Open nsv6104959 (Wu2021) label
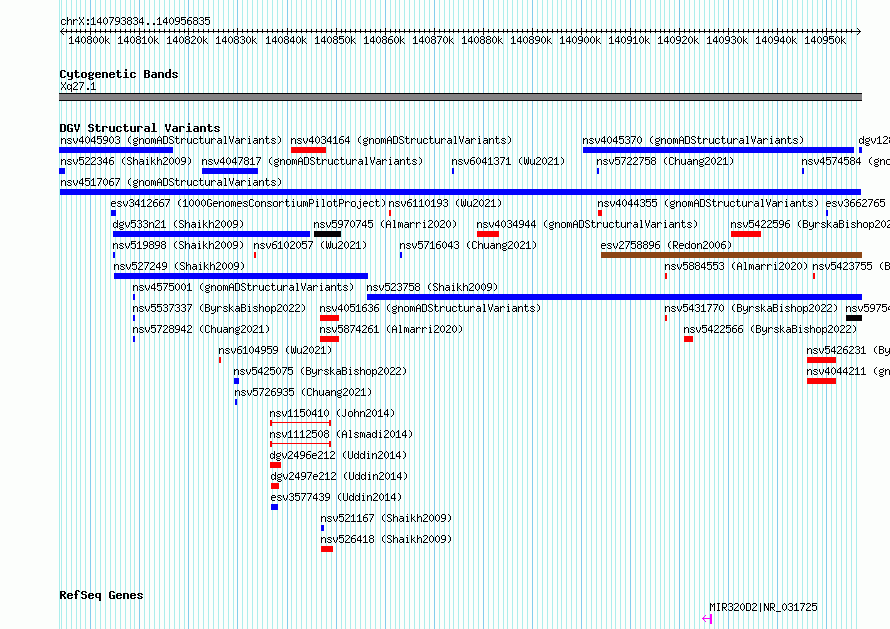The height and width of the screenshot is (629, 890). (275, 350)
